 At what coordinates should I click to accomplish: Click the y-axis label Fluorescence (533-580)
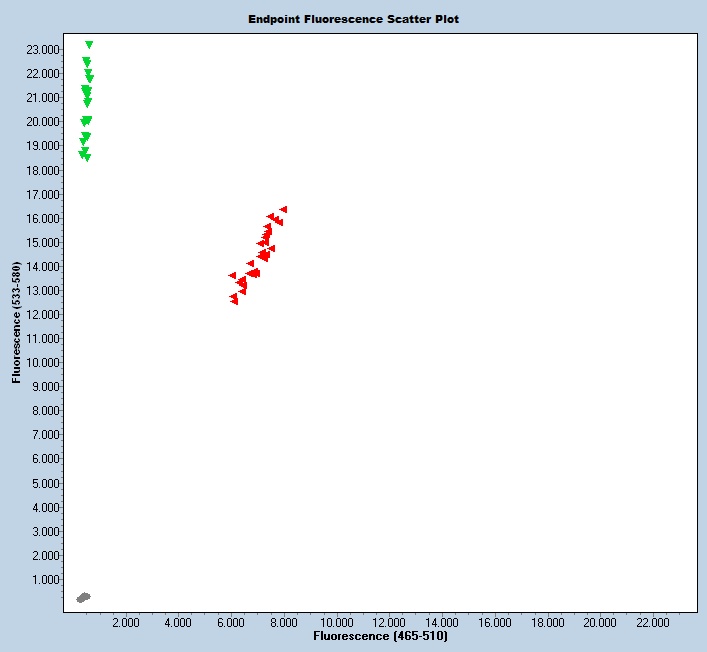(x=16, y=324)
